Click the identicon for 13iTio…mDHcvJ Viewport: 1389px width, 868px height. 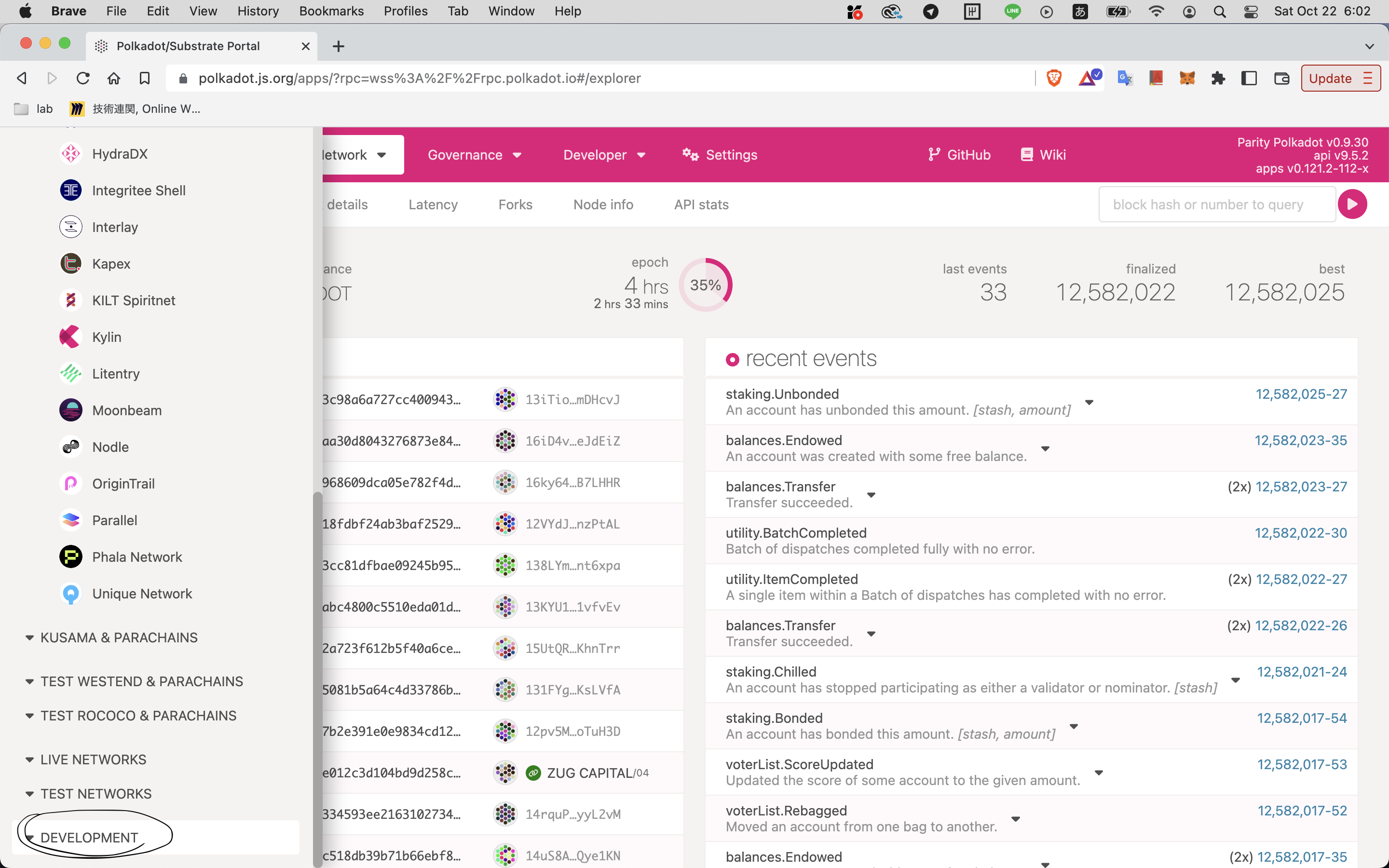(x=505, y=400)
